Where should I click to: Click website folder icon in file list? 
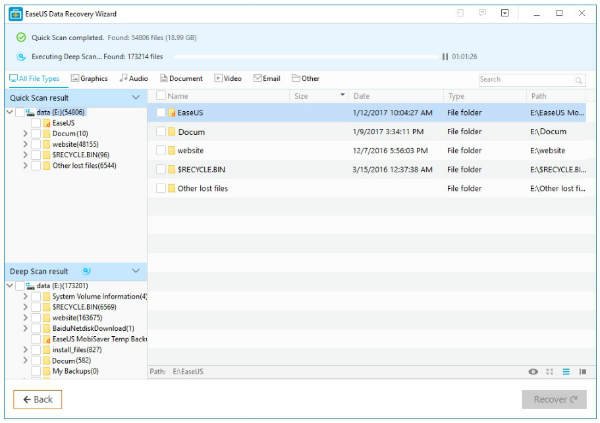point(172,150)
